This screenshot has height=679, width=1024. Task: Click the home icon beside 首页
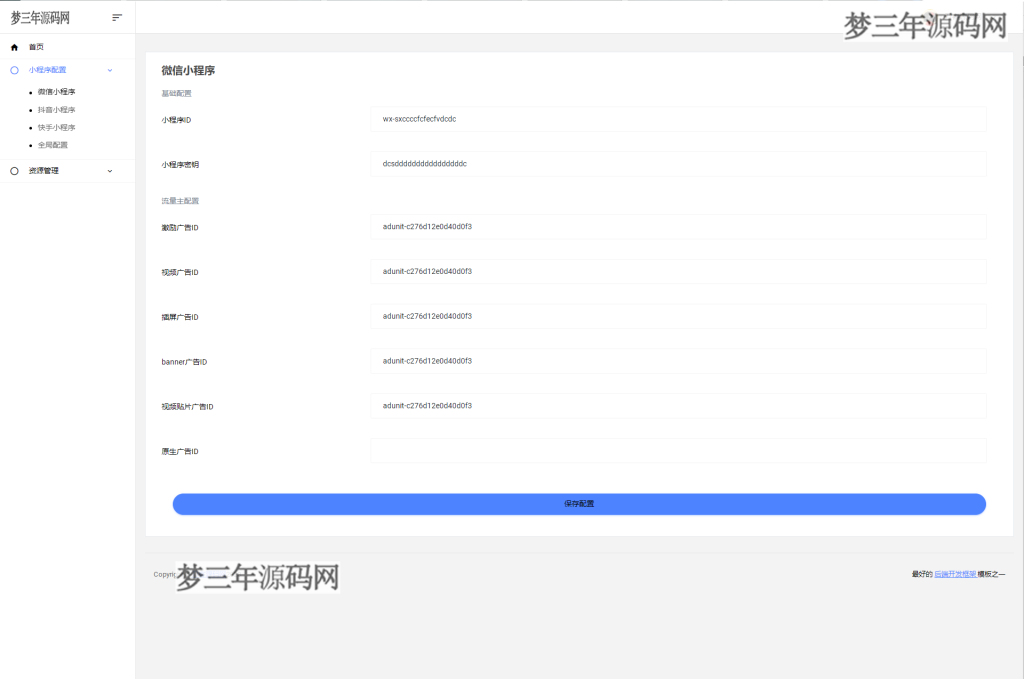pos(14,47)
